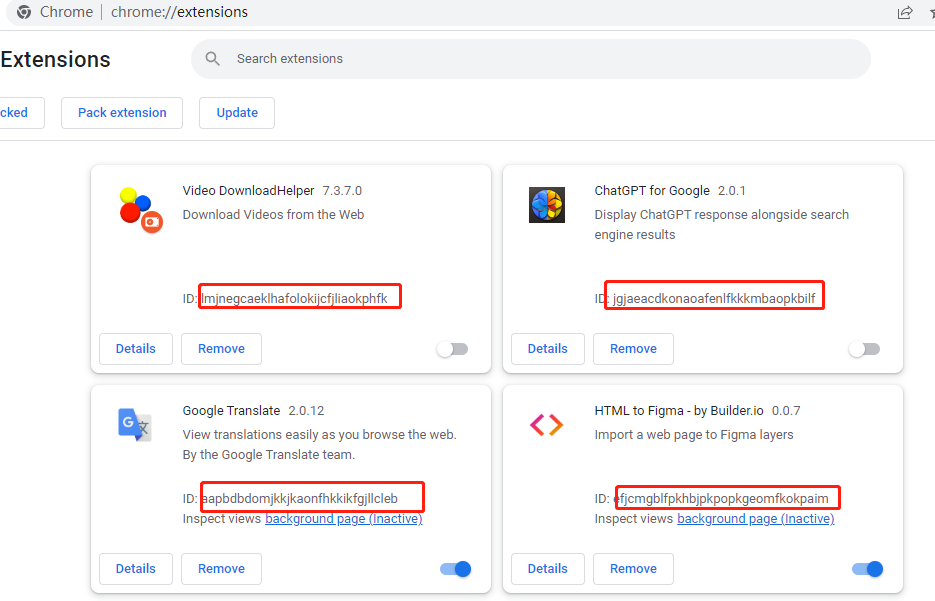Image resolution: width=935 pixels, height=601 pixels.
Task: Disable the Google Translate extension toggle
Action: [x=456, y=569]
